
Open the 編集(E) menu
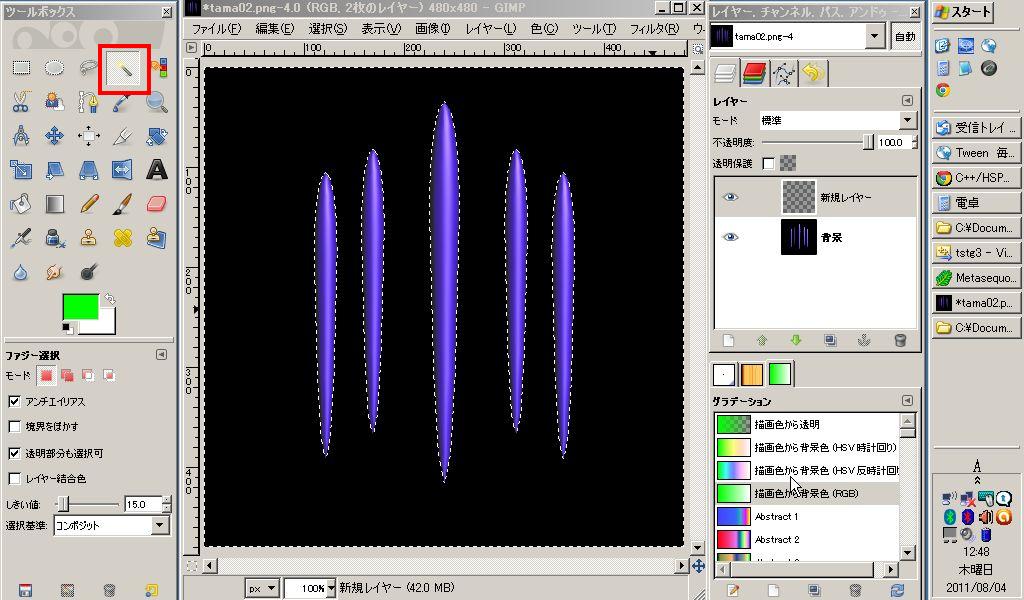(275, 29)
